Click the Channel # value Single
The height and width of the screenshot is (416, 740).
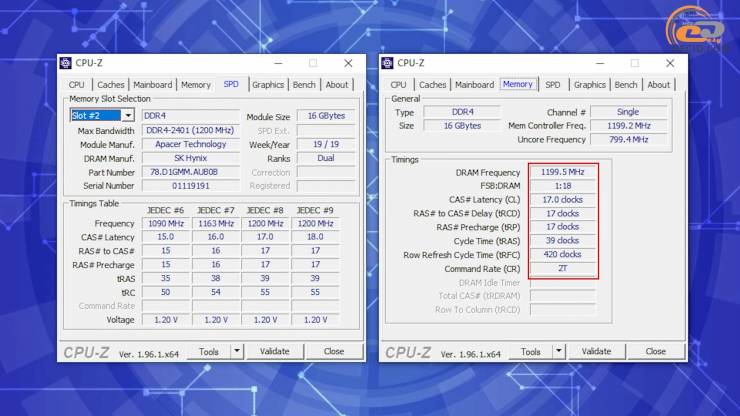628,112
